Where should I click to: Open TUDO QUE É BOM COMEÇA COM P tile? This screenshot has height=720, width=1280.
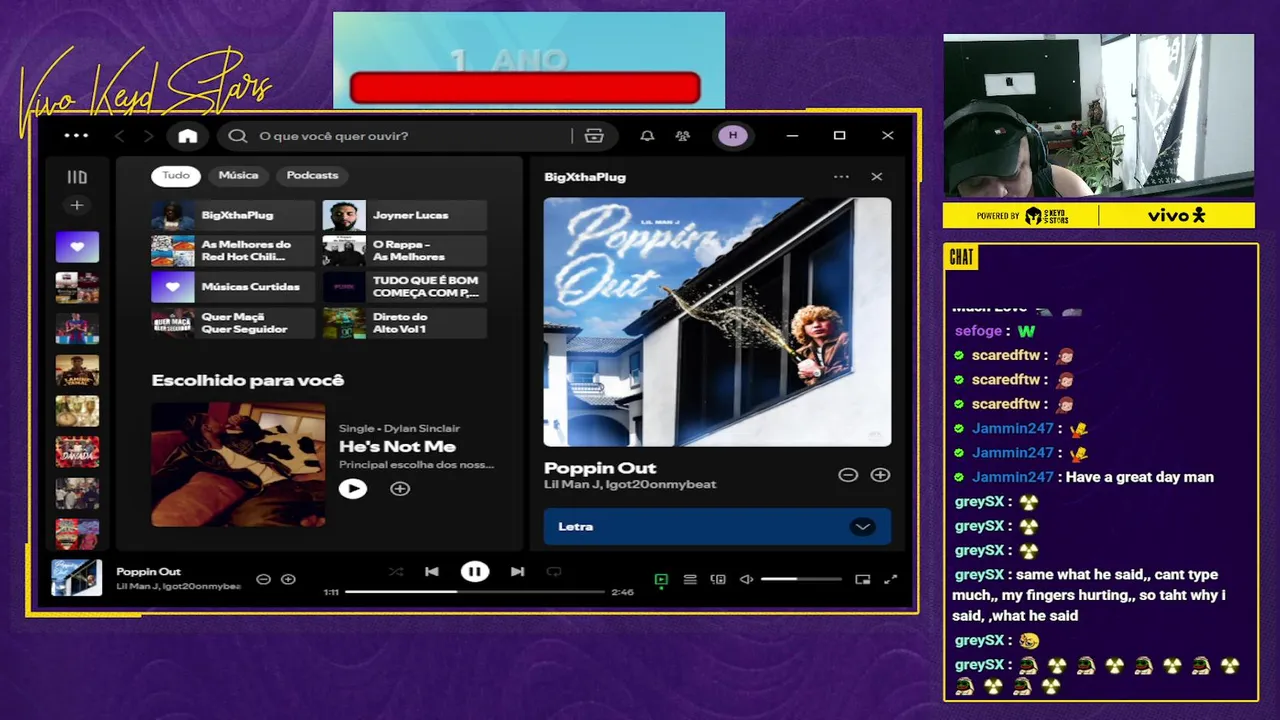[x=404, y=287]
